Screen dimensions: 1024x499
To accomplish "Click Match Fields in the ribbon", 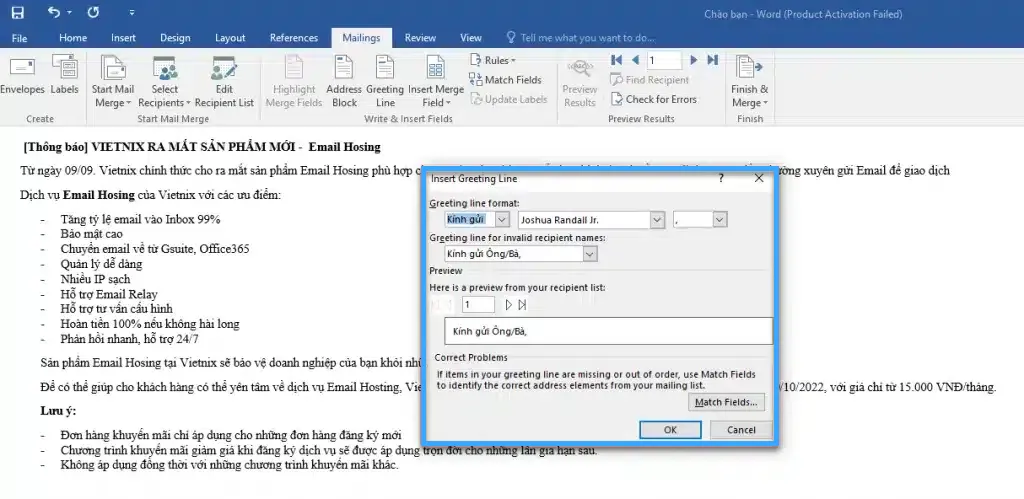I will pyautogui.click(x=505, y=80).
